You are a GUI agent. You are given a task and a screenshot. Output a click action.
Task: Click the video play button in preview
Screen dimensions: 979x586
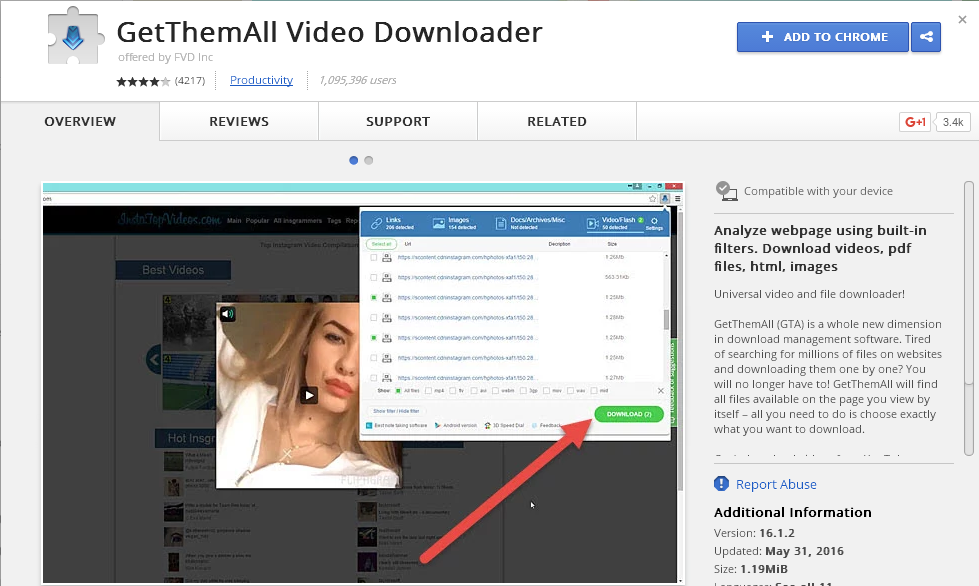(x=309, y=395)
